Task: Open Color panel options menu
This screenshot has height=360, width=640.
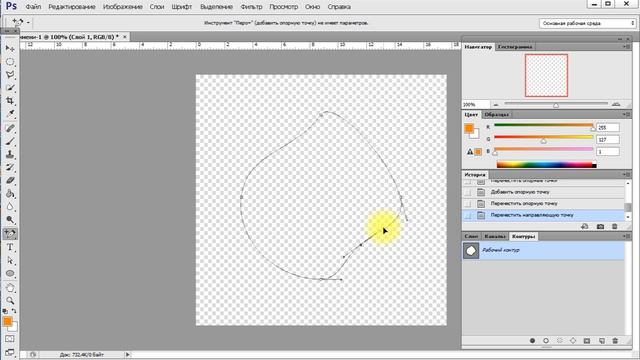Action: (626, 115)
